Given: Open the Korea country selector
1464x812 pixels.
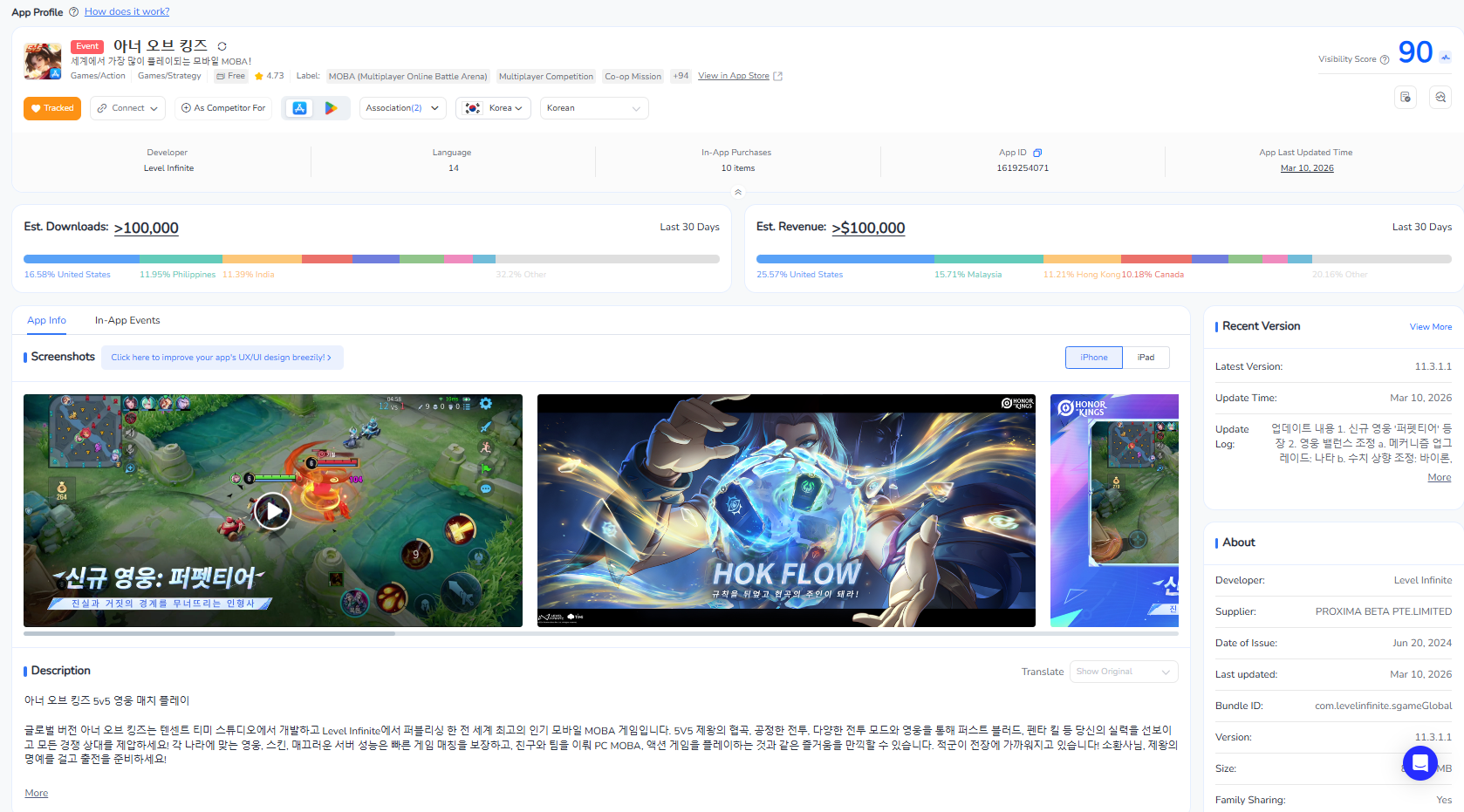Looking at the screenshot, I should tap(494, 108).
